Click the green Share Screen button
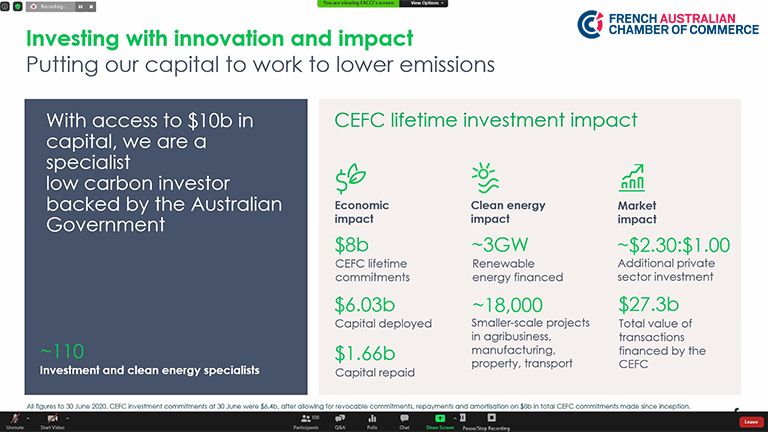768x432 pixels. [439, 420]
